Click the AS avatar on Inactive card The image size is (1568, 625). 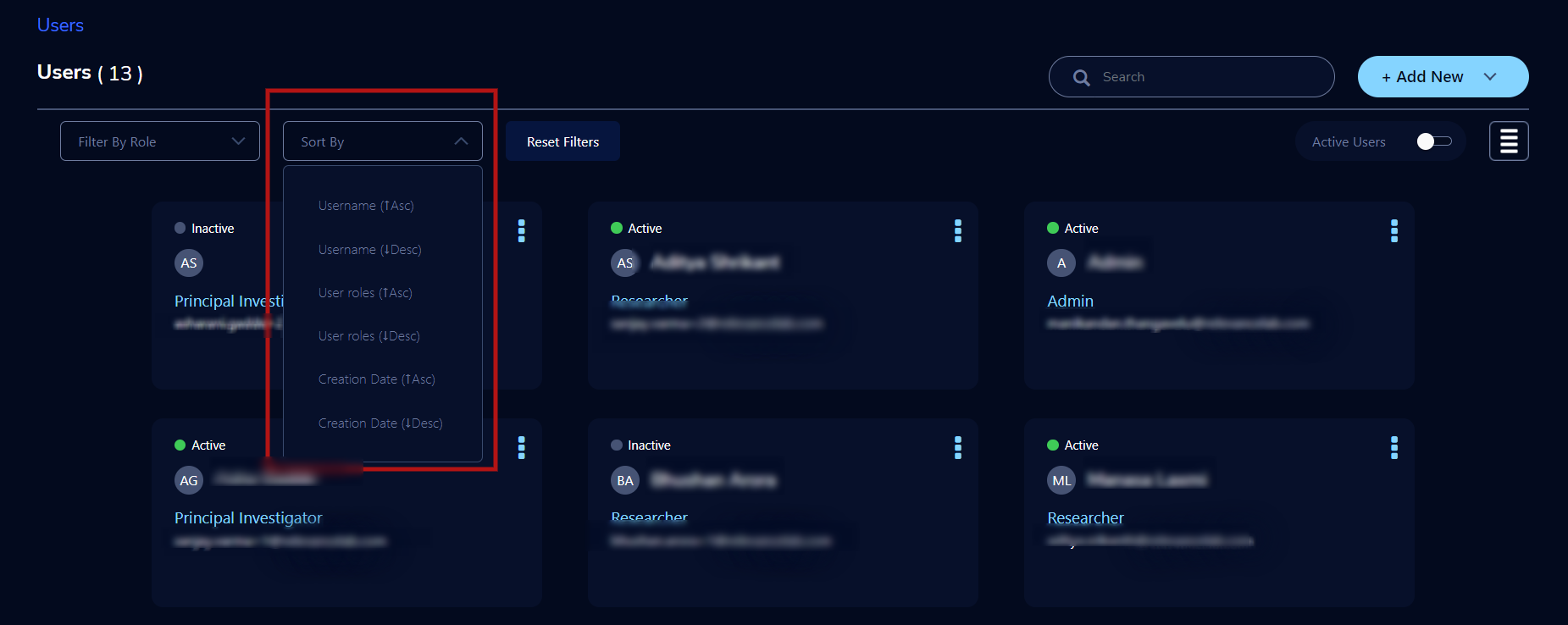[x=189, y=263]
